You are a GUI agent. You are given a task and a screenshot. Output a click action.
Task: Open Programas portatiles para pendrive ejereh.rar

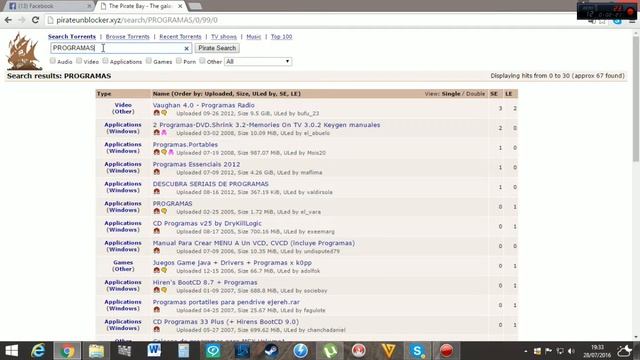point(226,302)
